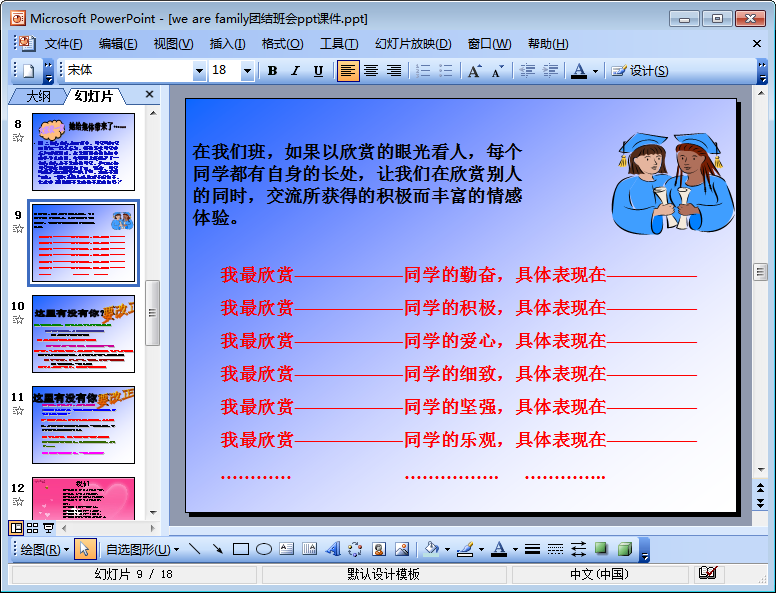Click the increase indent icon
This screenshot has width=776, height=593.
[x=550, y=71]
